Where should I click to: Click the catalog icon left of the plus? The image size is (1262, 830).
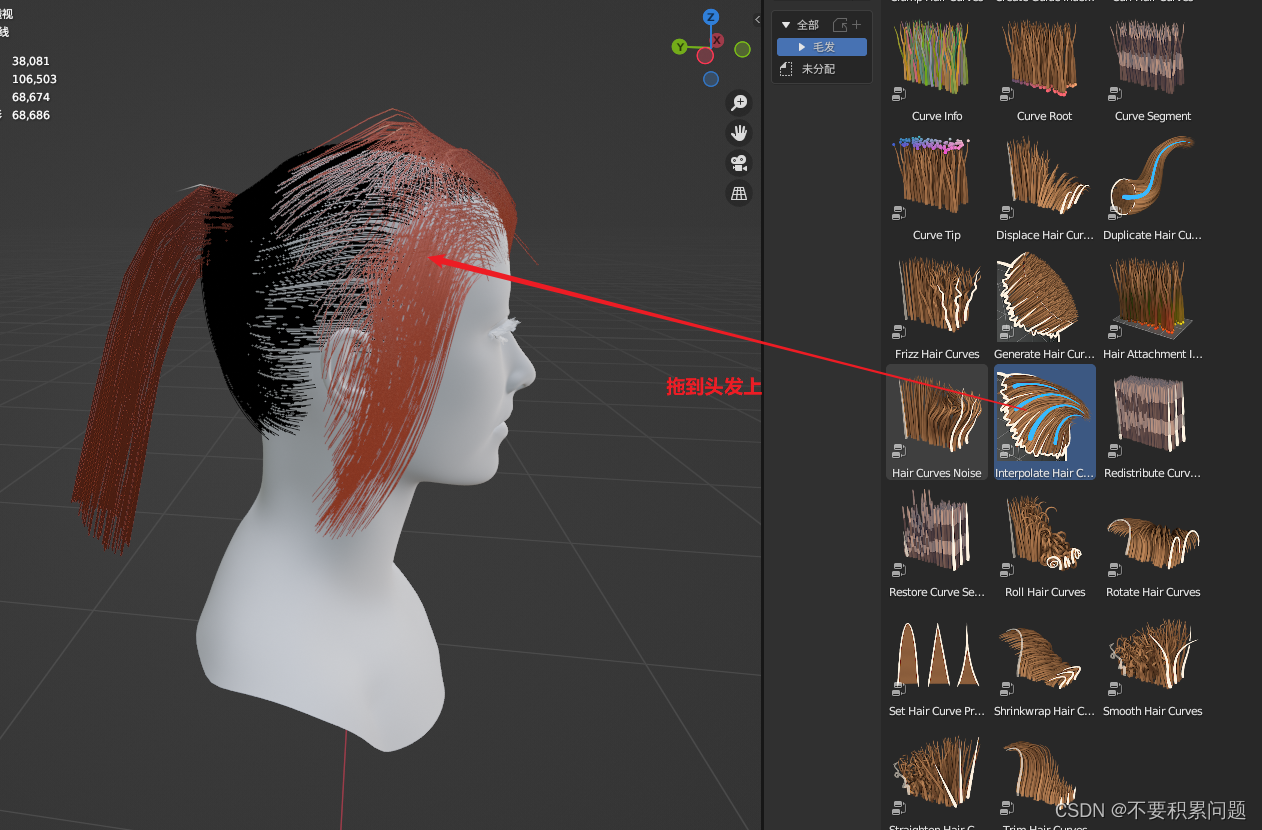tap(839, 25)
